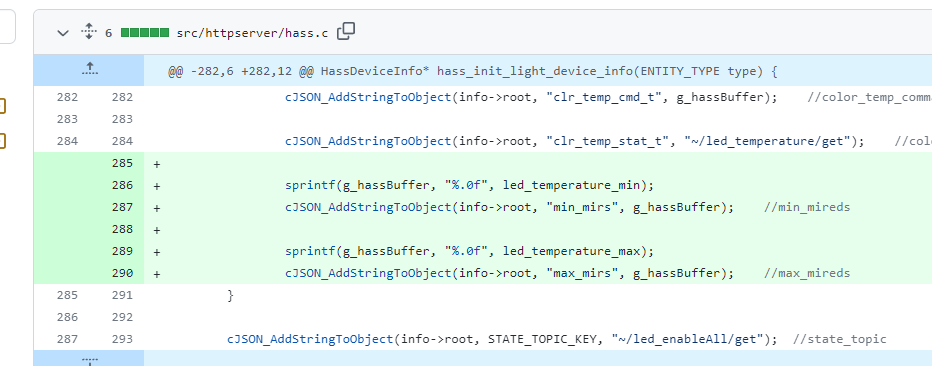Image resolution: width=932 pixels, height=366 pixels.
Task: Collapse the hass.c file diff chevron
Action: (63, 33)
